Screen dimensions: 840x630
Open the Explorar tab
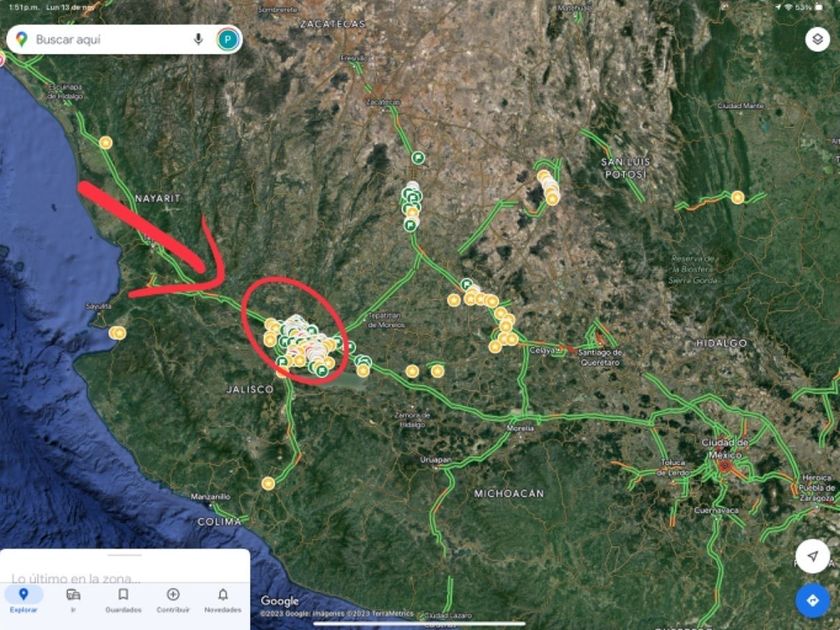point(24,599)
